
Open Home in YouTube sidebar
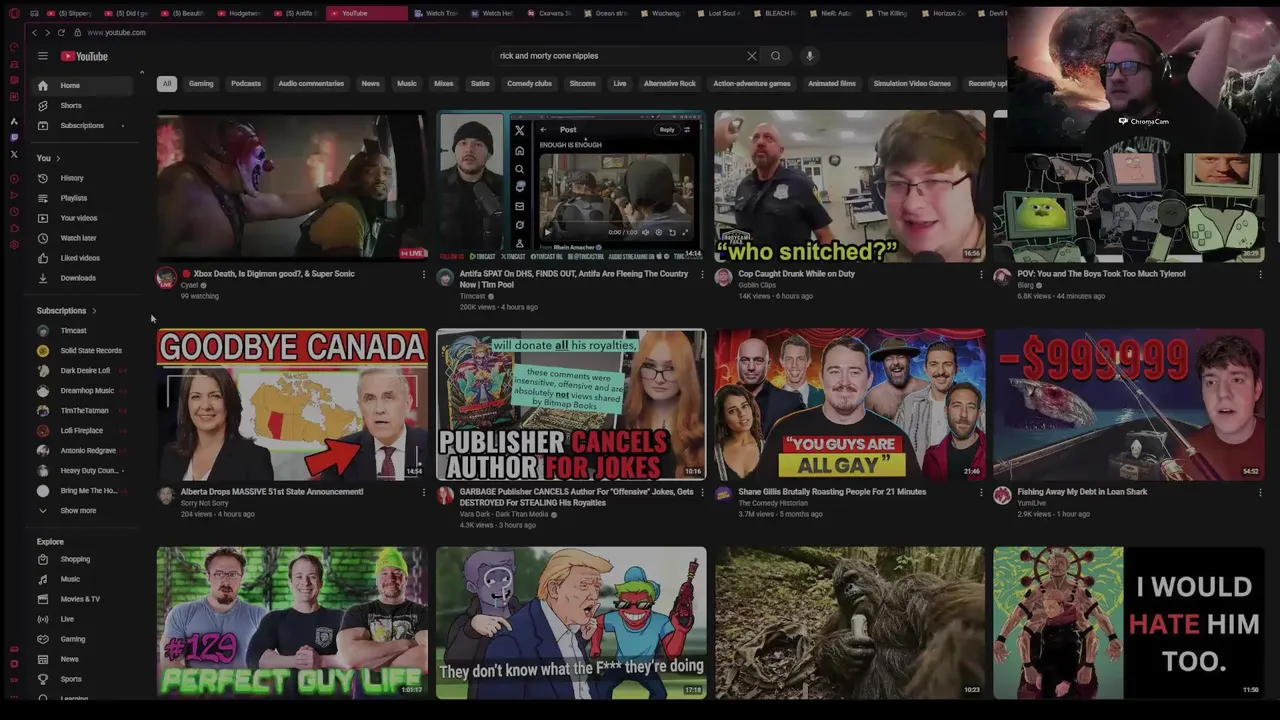tap(82, 85)
